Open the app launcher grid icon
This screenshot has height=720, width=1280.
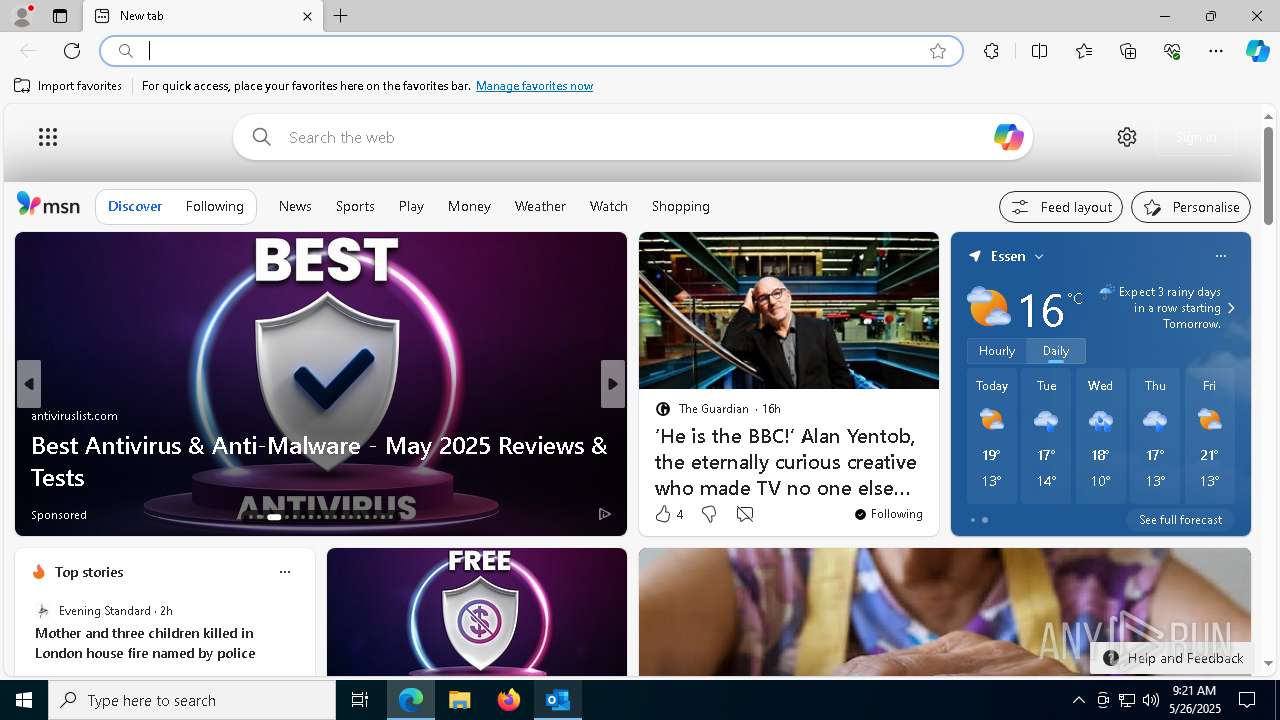[x=48, y=137]
